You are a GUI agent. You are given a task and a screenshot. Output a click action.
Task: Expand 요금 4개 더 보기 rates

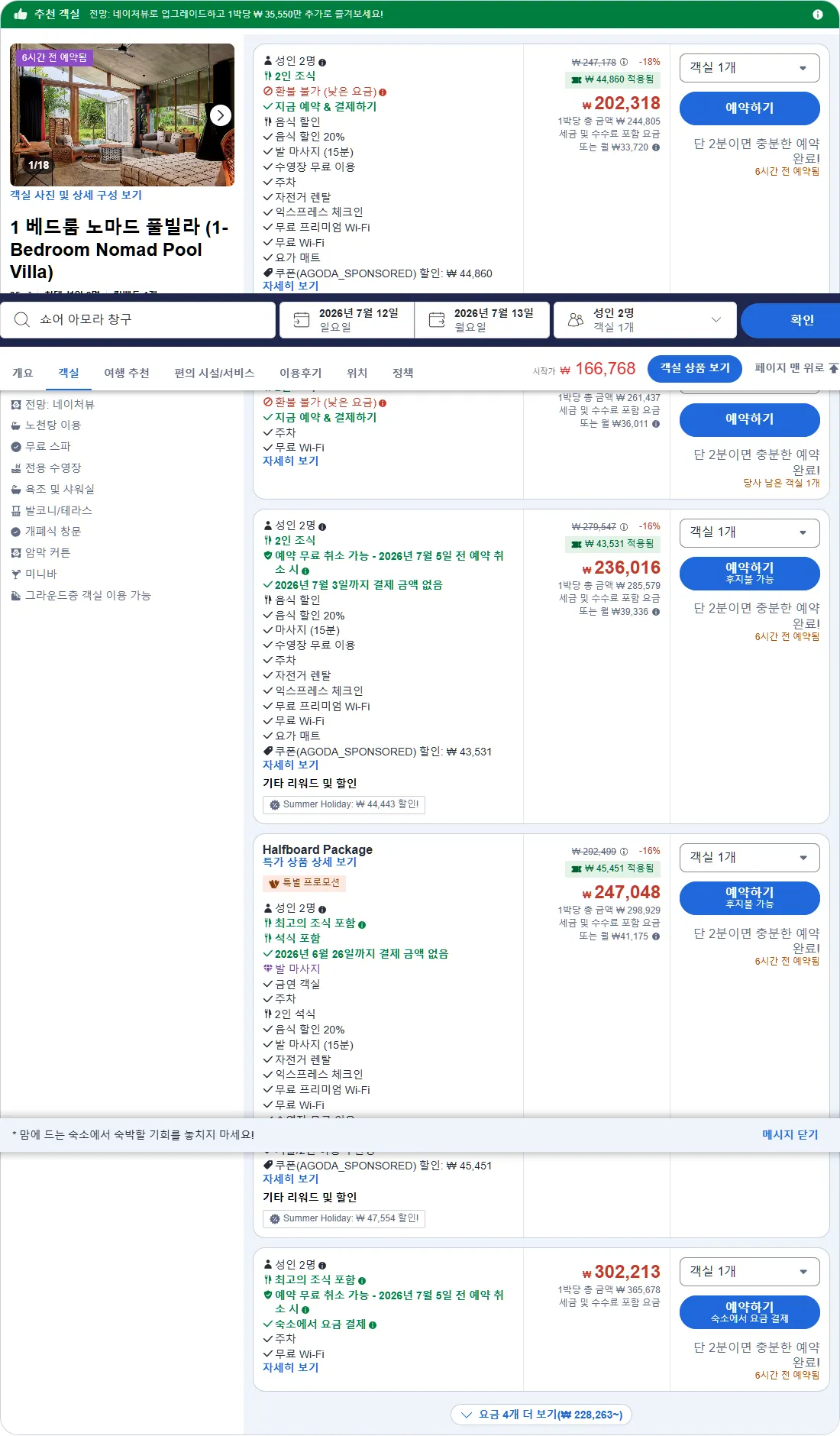pyautogui.click(x=541, y=1415)
